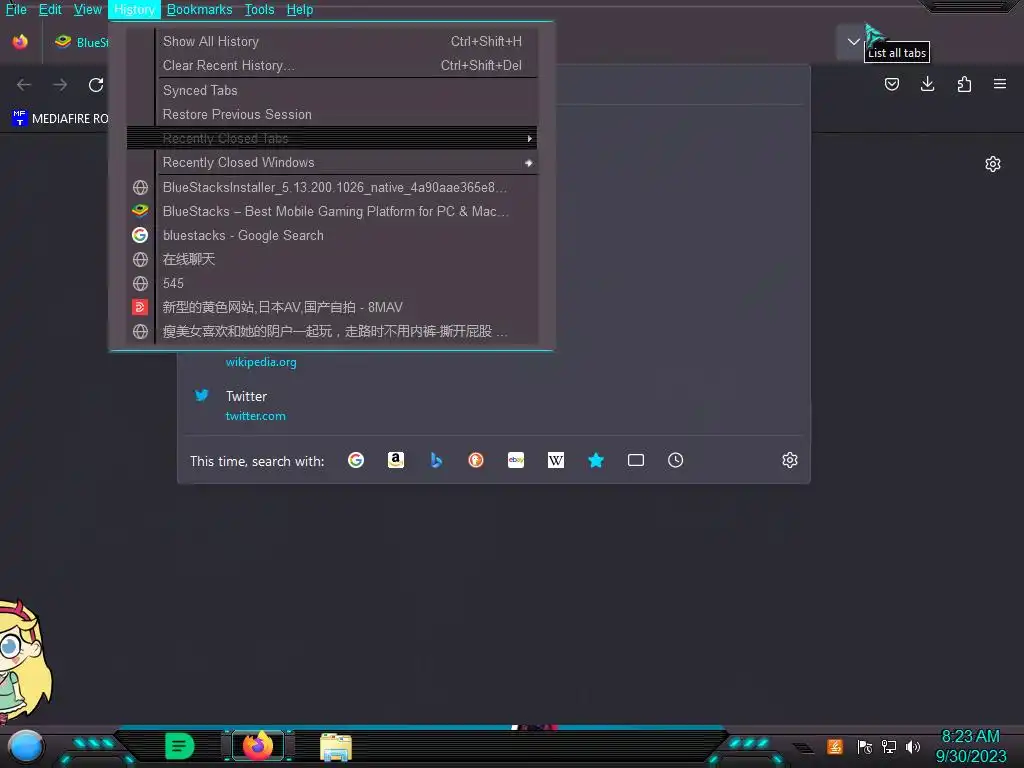Open the MEDIAFIRE bookmark
1024x768 pixels.
tap(60, 118)
